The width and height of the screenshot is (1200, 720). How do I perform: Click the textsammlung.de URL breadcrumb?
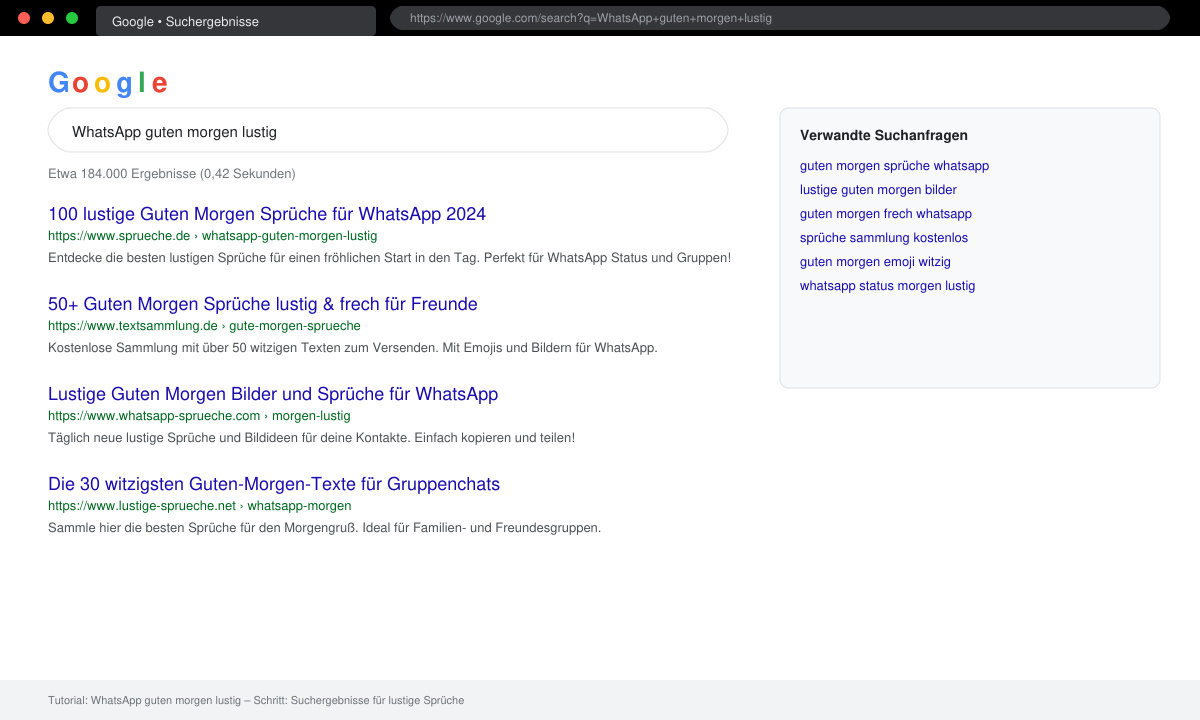coord(204,326)
